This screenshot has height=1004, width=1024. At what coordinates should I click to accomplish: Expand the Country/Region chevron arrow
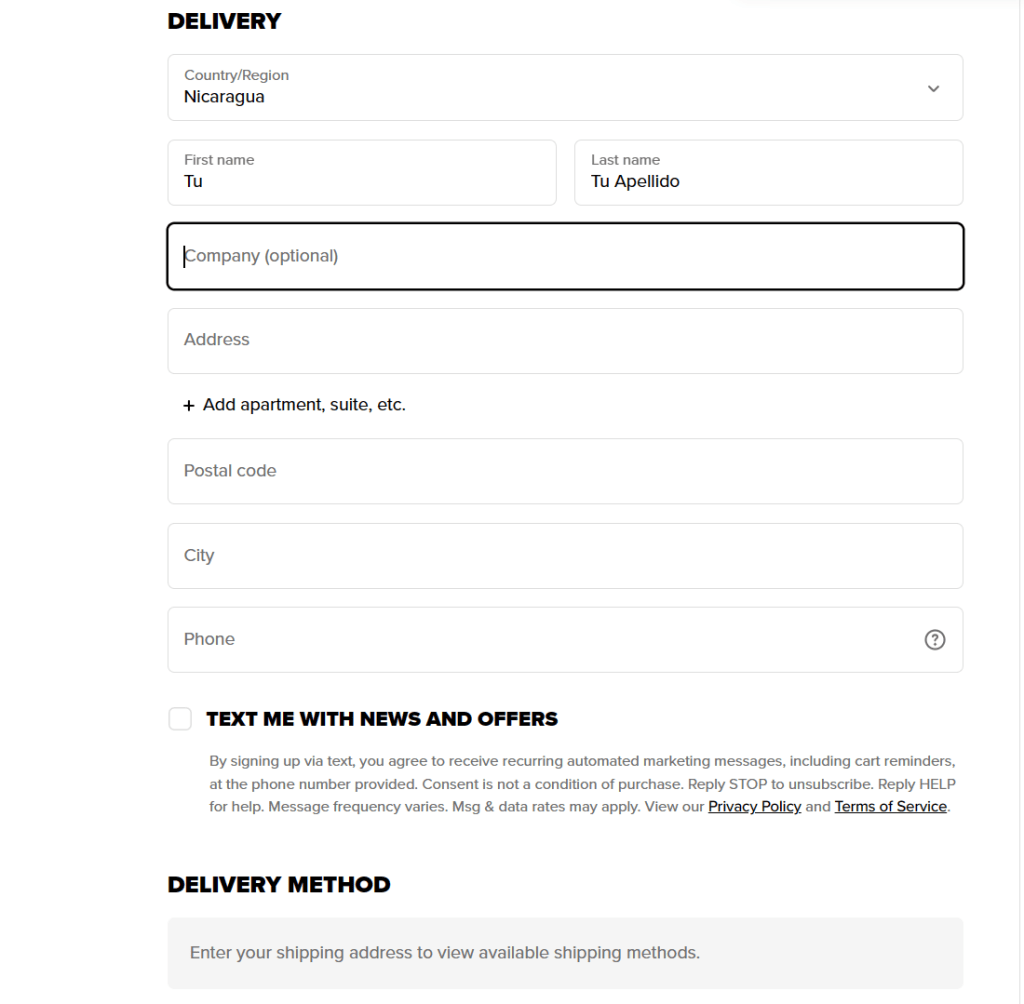933,88
